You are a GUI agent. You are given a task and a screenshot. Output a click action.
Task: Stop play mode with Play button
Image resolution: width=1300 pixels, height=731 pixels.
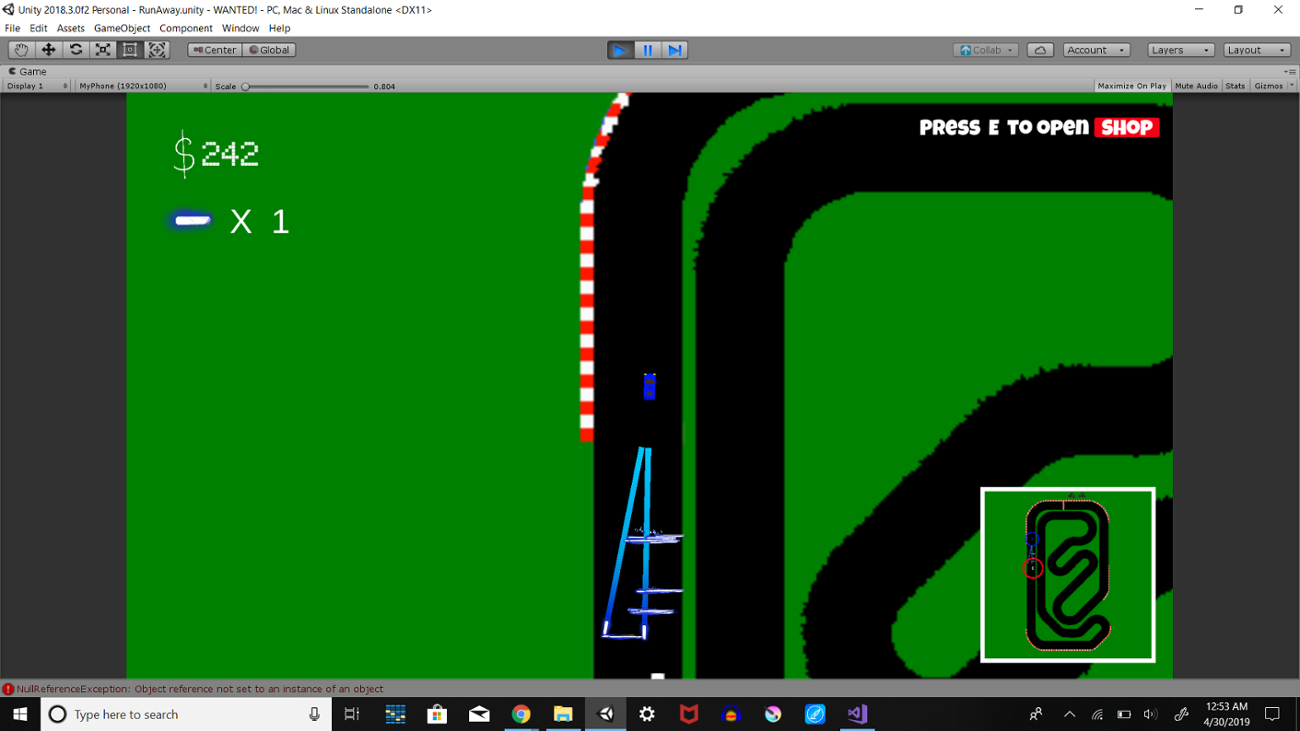click(x=620, y=50)
